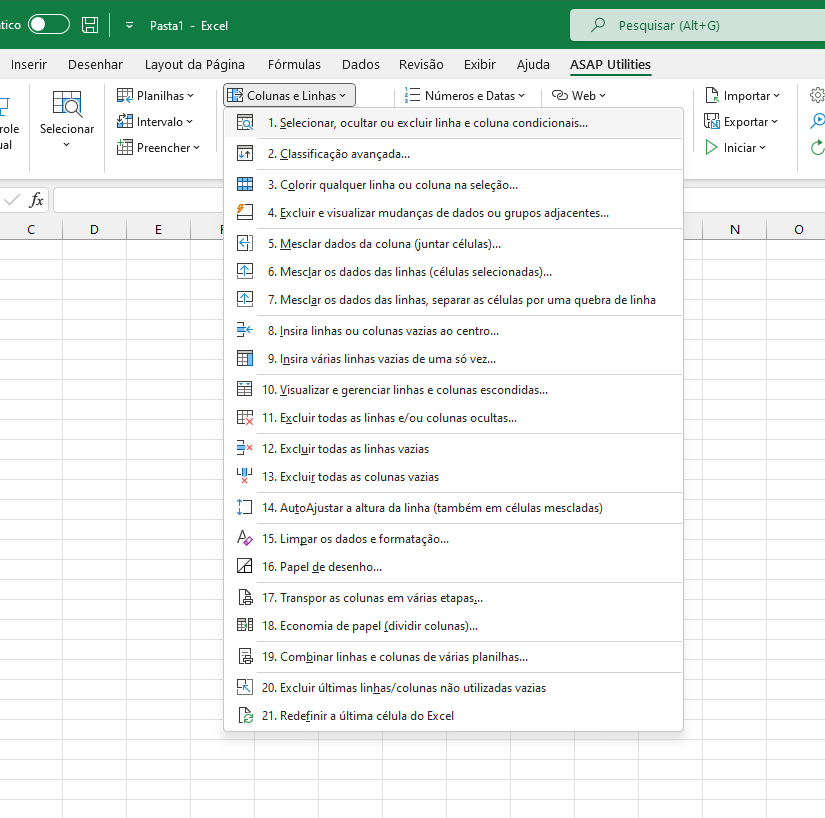Click the Transpor colunas em várias etapas icon
Screen dimensions: 825x818
tap(245, 597)
